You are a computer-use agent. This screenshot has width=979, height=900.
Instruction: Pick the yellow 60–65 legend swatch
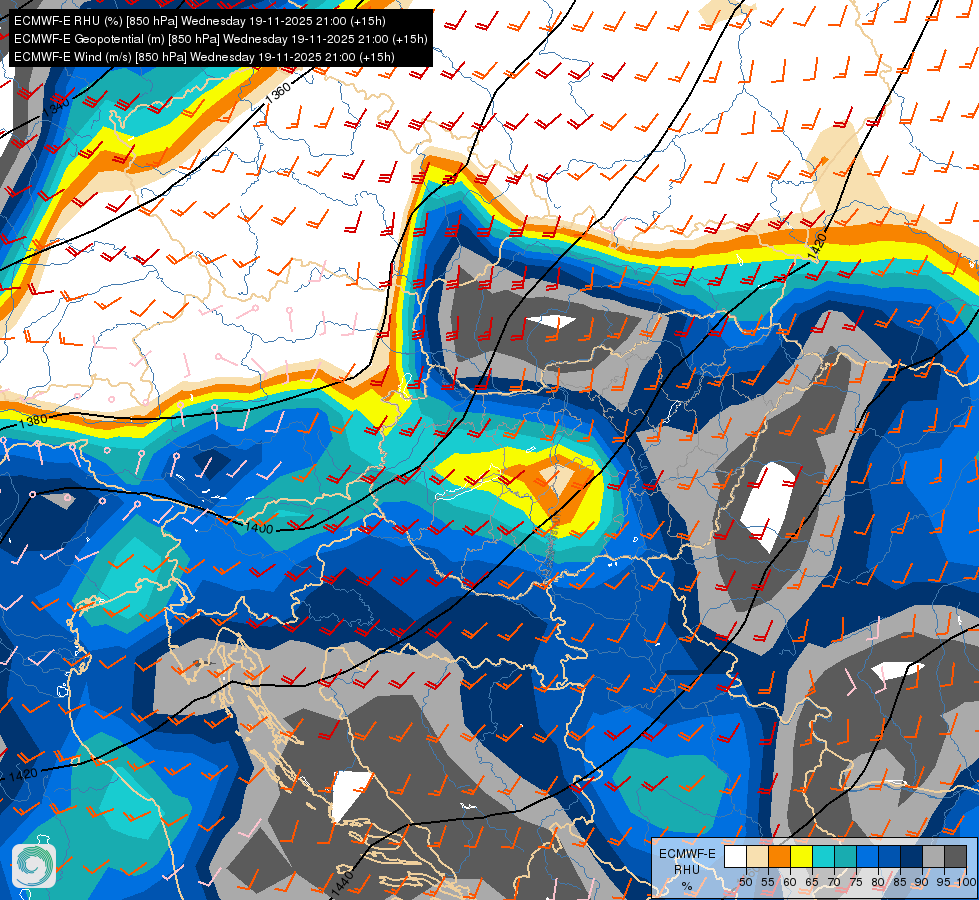801,856
